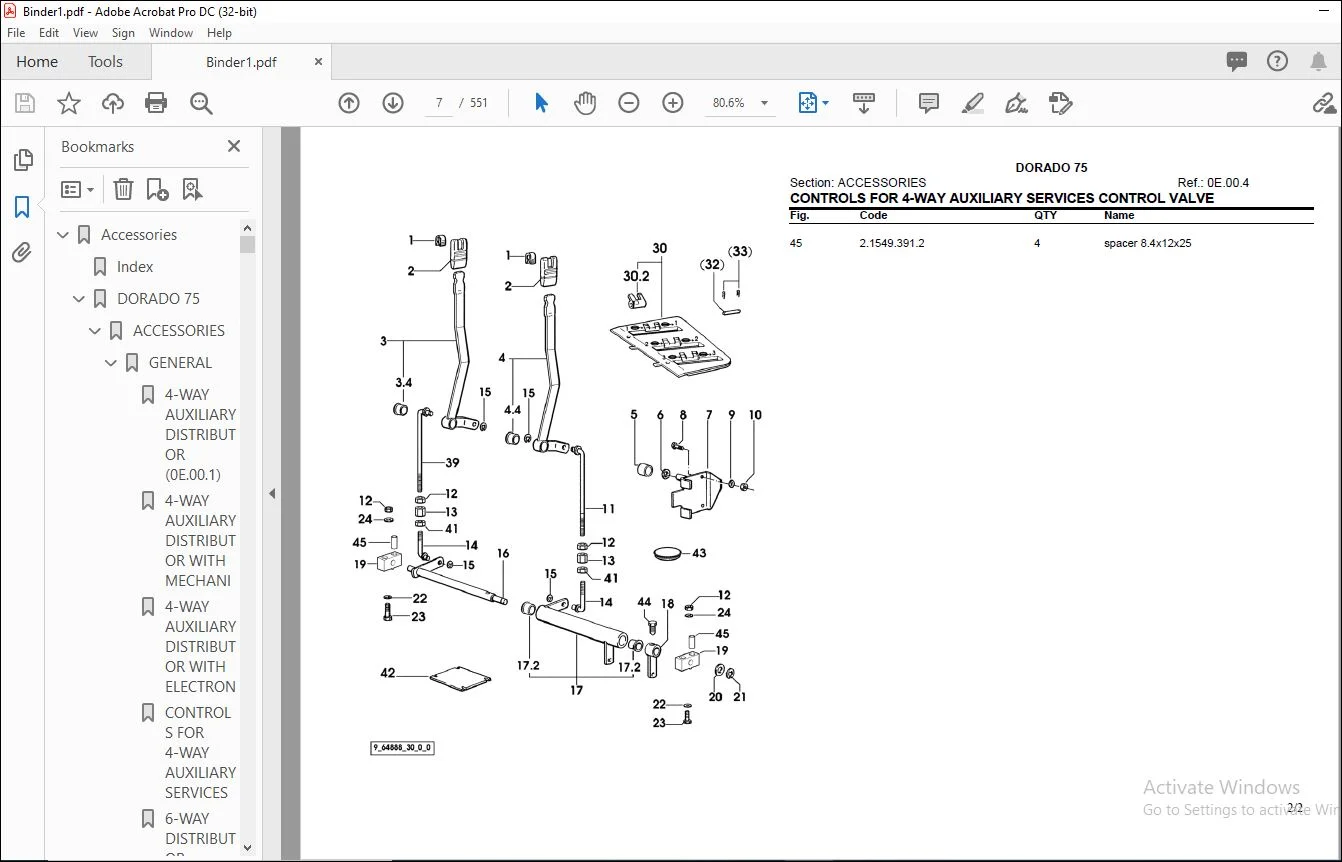This screenshot has height=862, width=1342.
Task: Collapse the navigation pane with the arrow
Action: click(271, 494)
